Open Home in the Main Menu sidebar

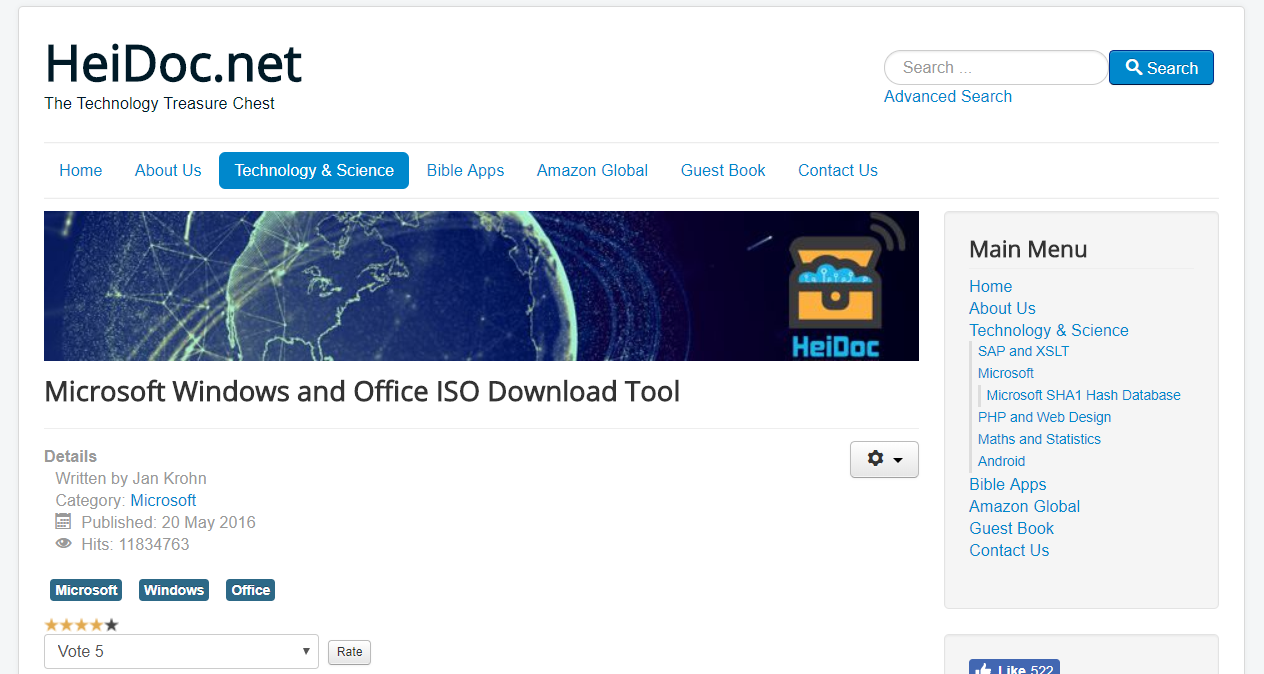click(x=990, y=286)
